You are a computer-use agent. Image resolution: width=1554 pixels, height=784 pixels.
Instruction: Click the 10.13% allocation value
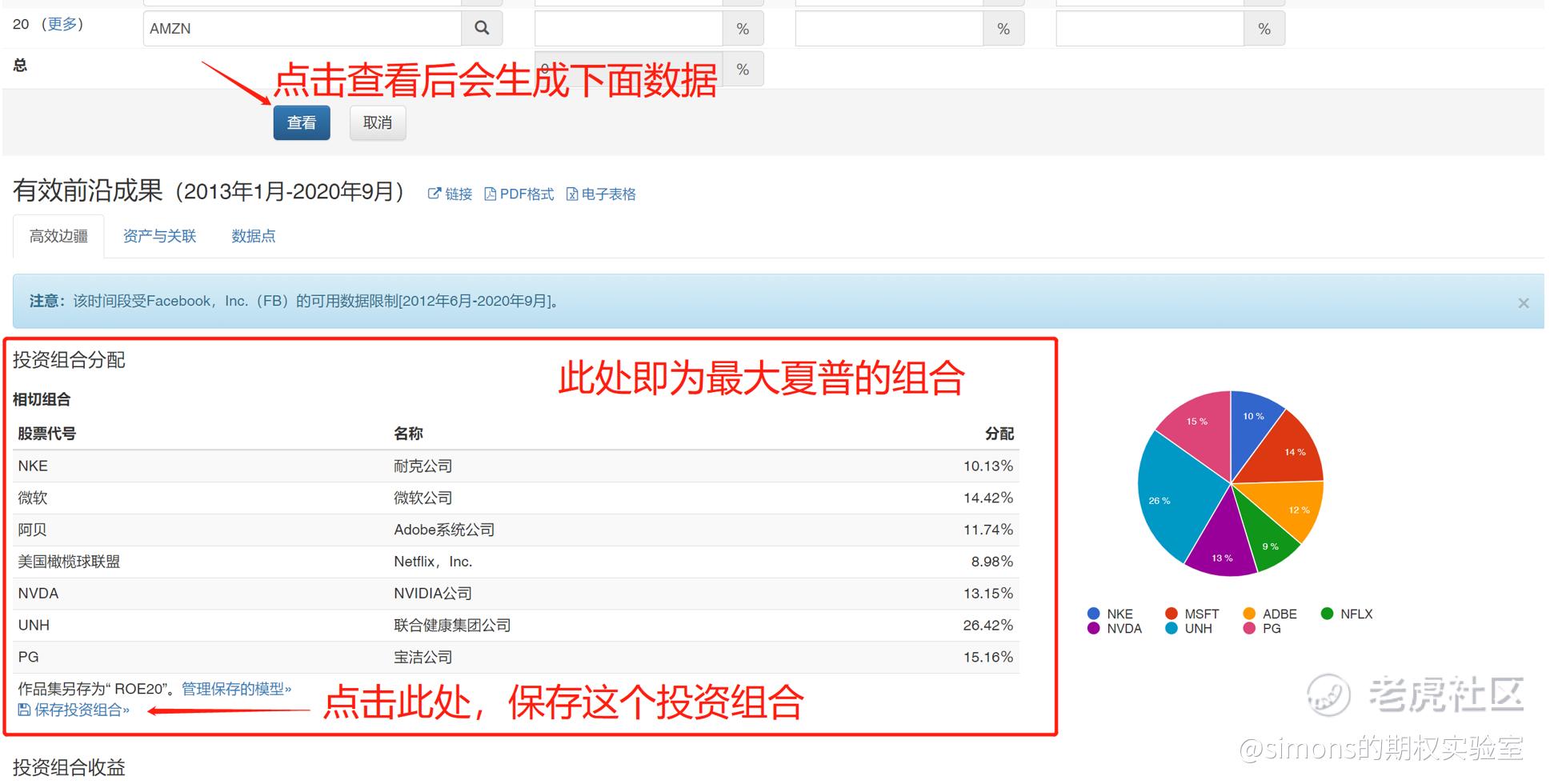(988, 466)
